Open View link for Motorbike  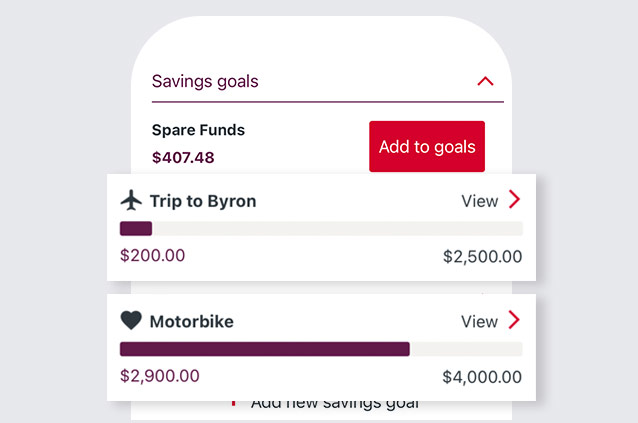[x=479, y=321]
